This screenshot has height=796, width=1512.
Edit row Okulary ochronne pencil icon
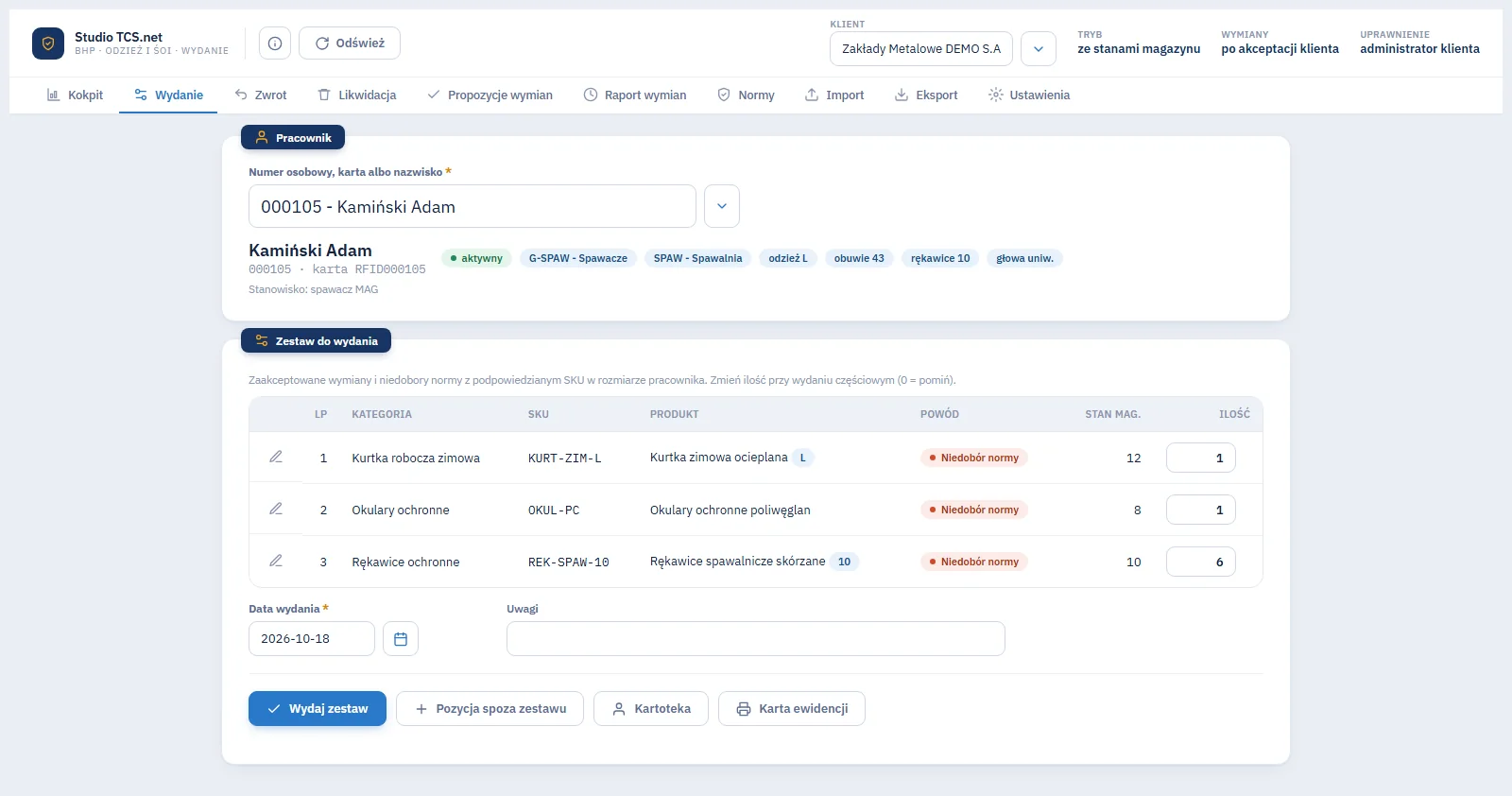click(276, 509)
